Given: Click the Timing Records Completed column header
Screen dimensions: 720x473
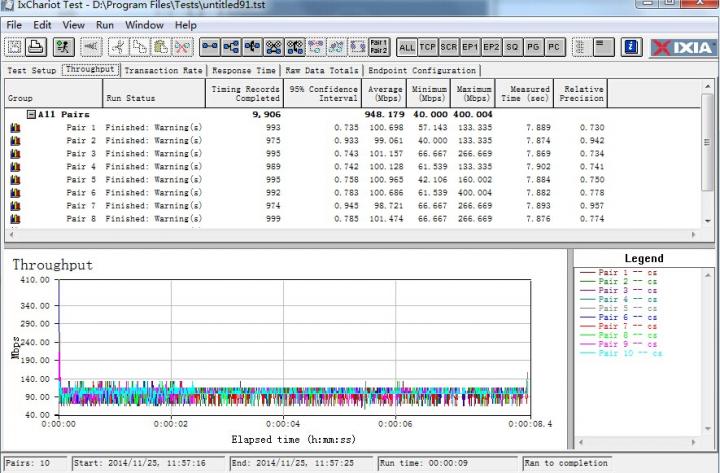Looking at the screenshot, I should [244, 93].
